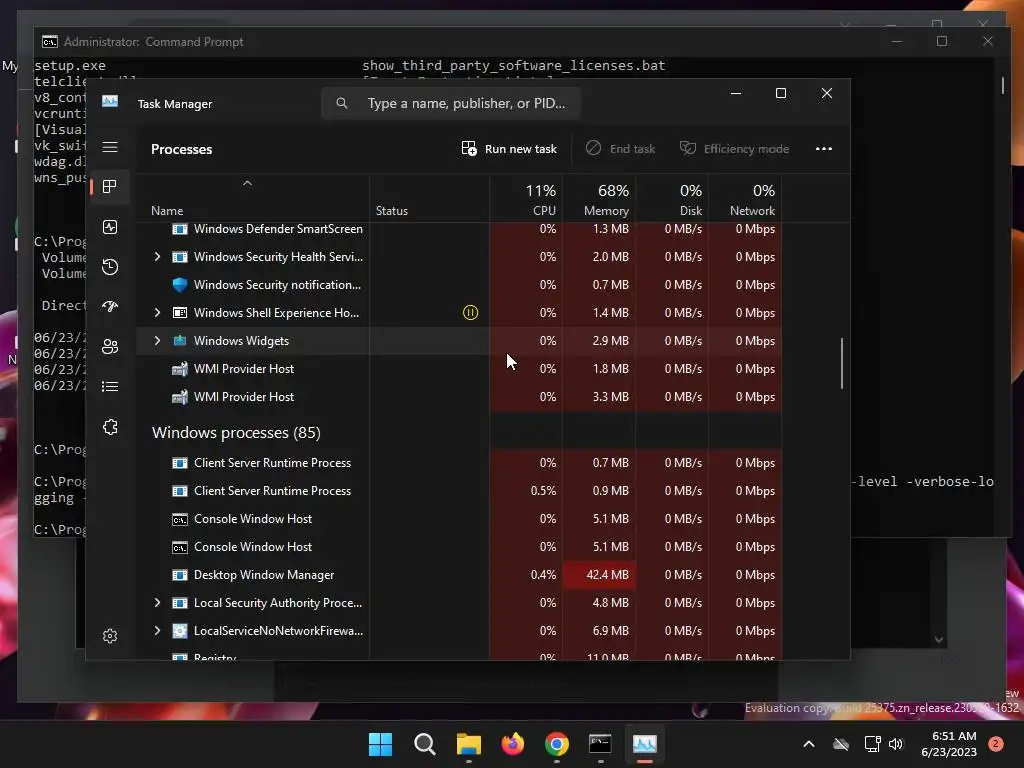The height and width of the screenshot is (768, 1024).
Task: Show hidden system tray icons
Action: pyautogui.click(x=808, y=744)
